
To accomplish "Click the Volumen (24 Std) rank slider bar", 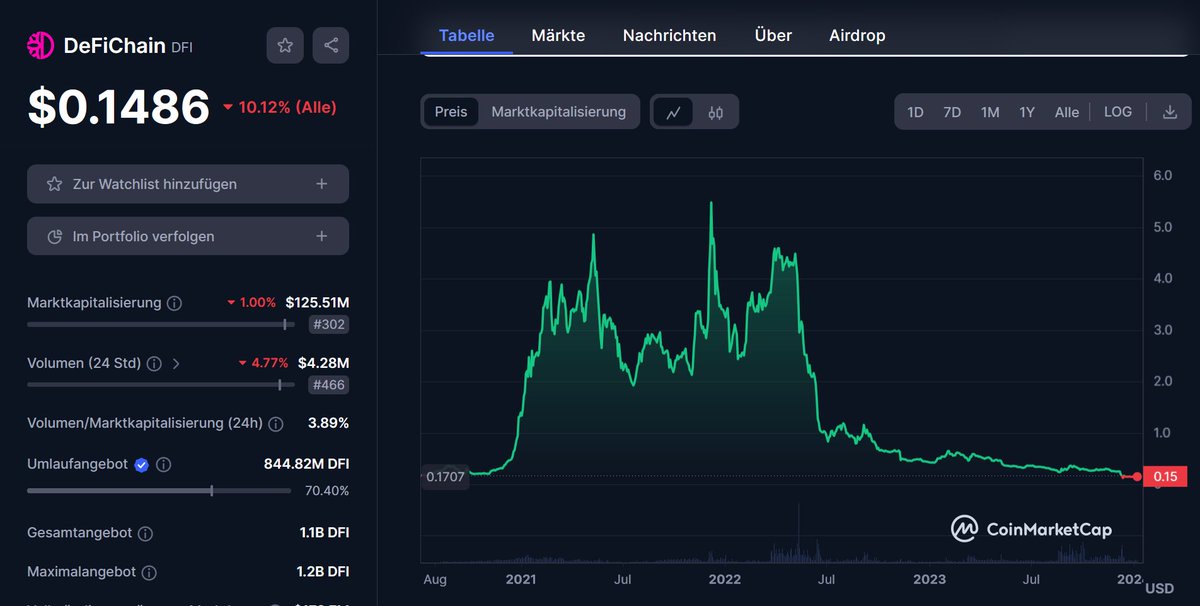I will tap(161, 385).
